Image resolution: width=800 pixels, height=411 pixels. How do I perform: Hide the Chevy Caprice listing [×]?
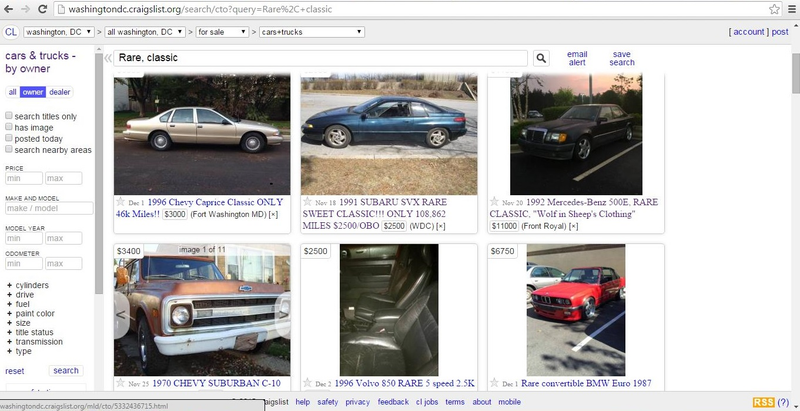tap(273, 215)
